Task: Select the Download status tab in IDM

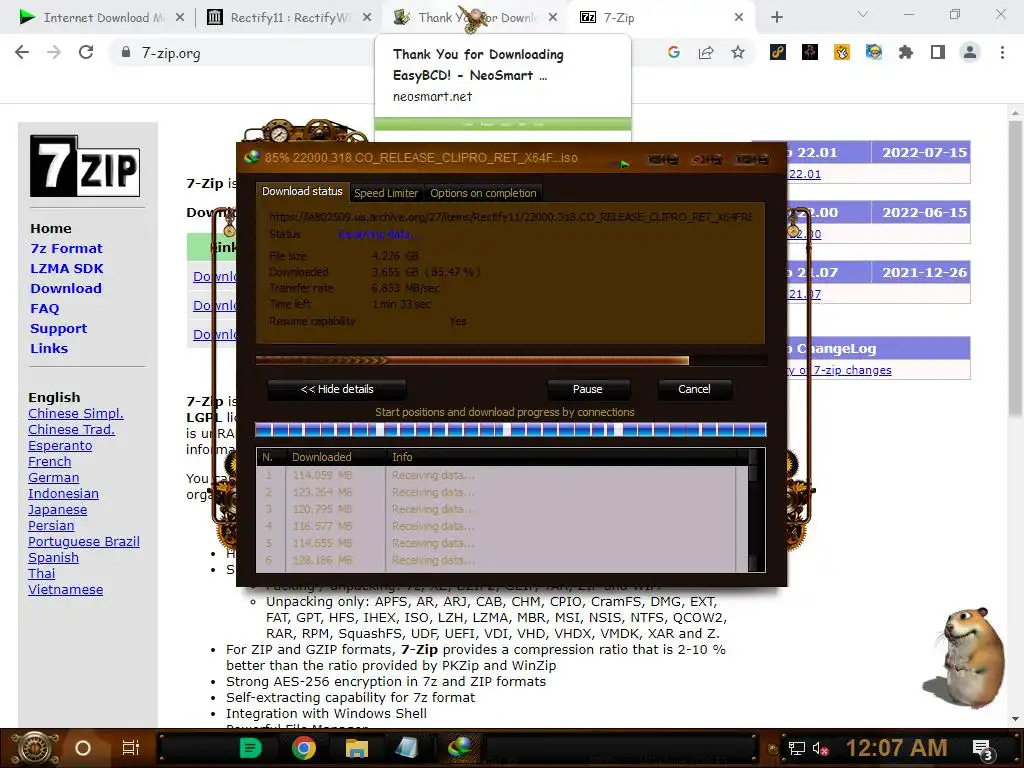Action: pos(302,191)
